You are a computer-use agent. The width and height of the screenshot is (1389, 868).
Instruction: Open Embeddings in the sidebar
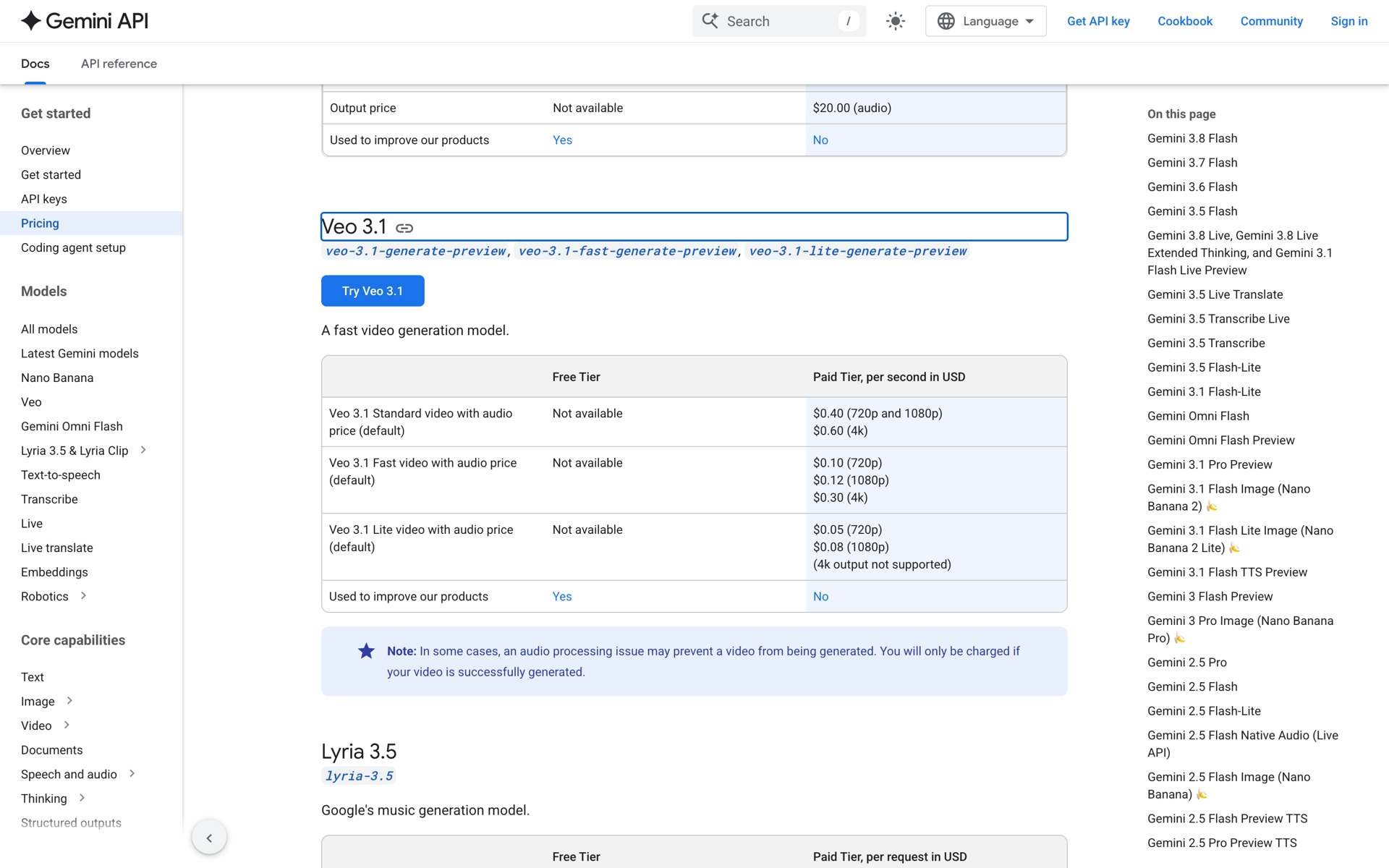[54, 572]
